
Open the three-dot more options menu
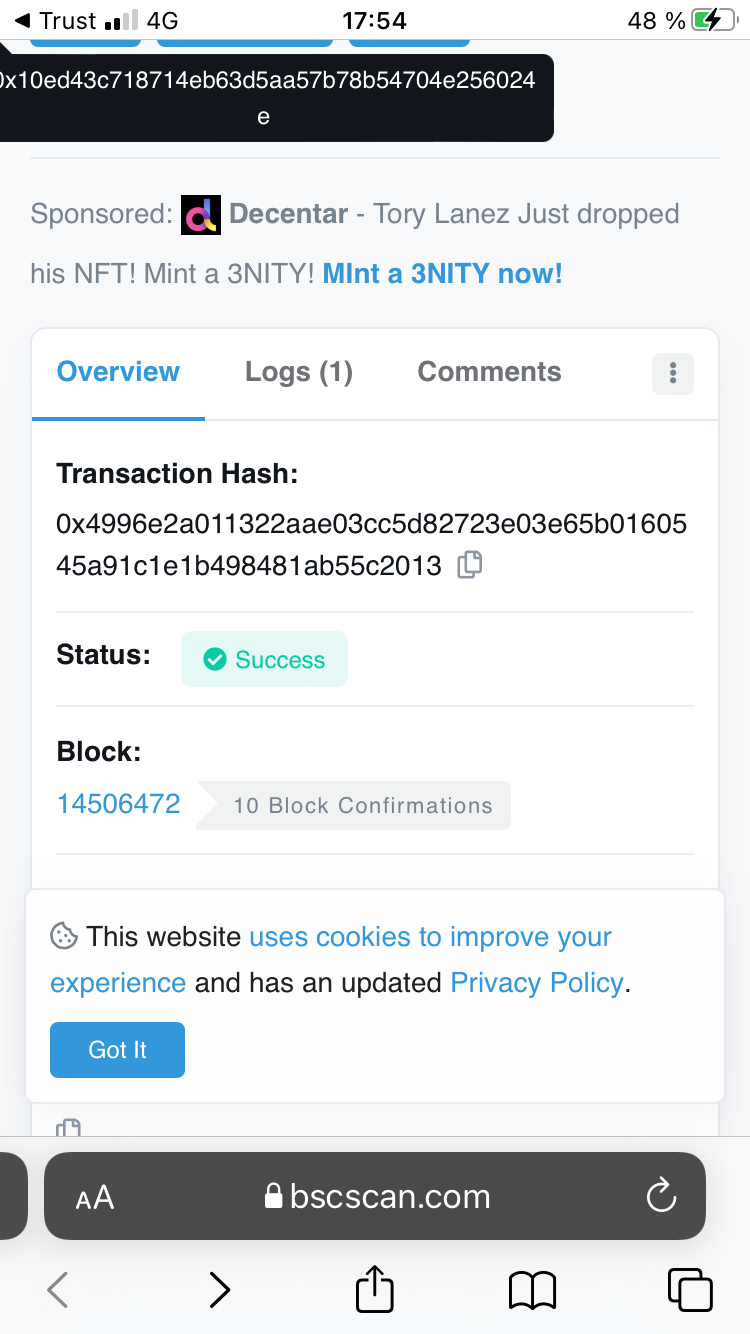(x=673, y=373)
